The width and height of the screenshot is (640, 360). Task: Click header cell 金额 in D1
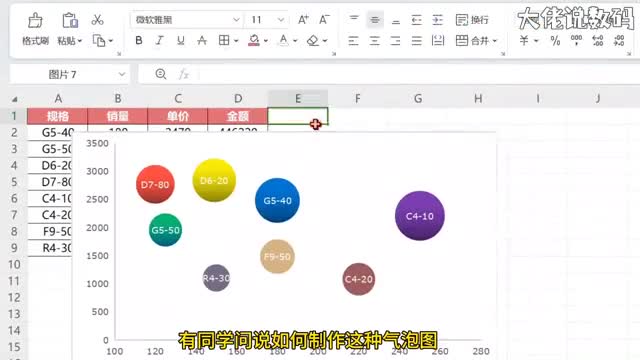pos(238,116)
